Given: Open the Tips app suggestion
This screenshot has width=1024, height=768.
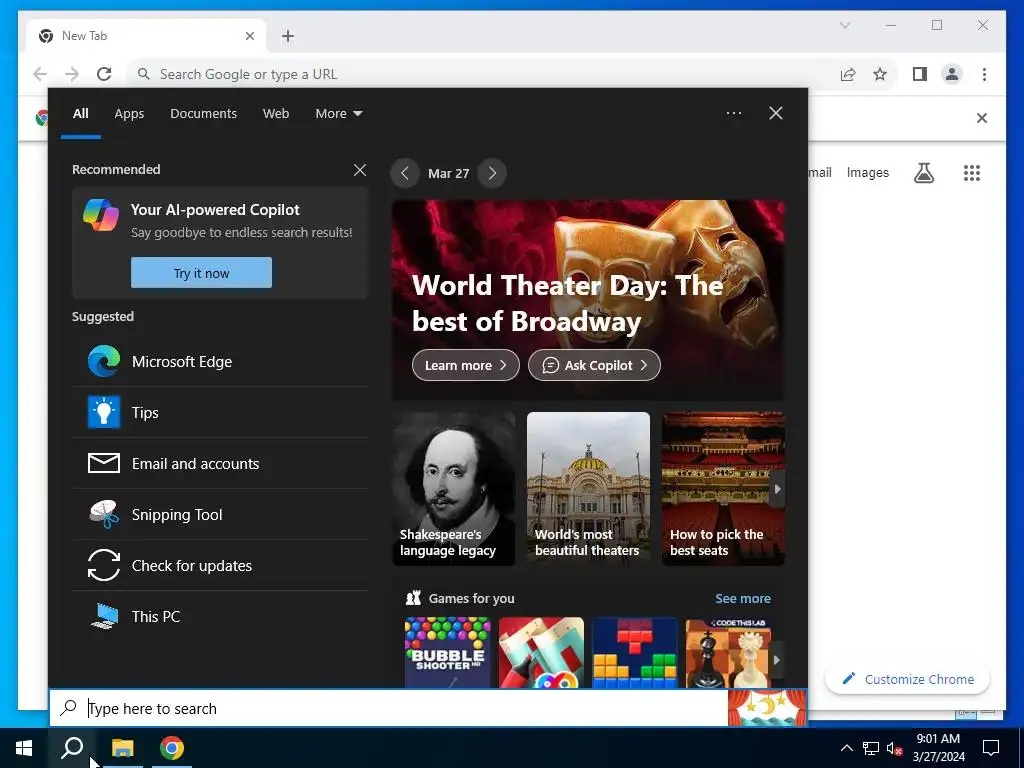Looking at the screenshot, I should click(220, 412).
